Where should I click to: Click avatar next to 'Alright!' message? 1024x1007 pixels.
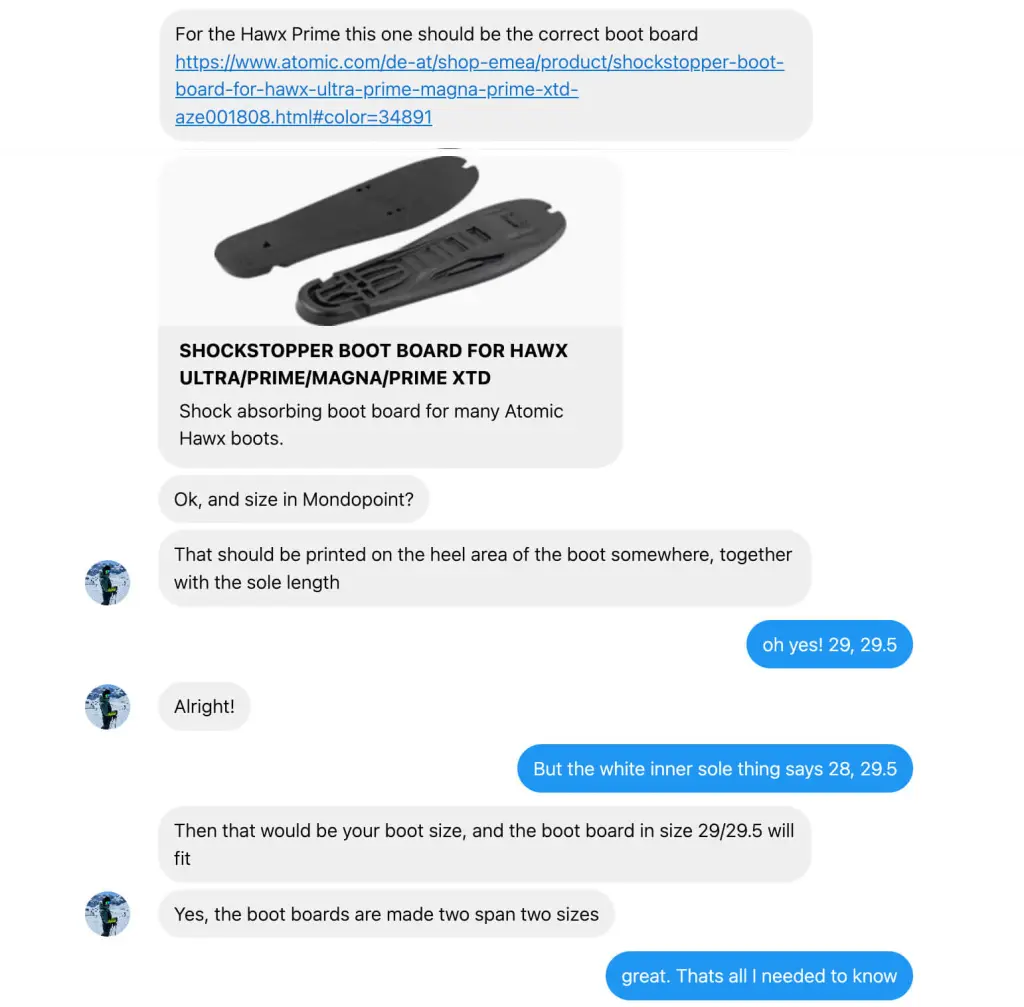tap(107, 707)
